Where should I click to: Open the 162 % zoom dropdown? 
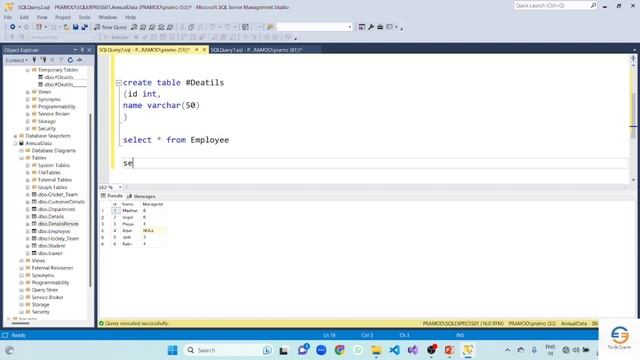point(120,187)
